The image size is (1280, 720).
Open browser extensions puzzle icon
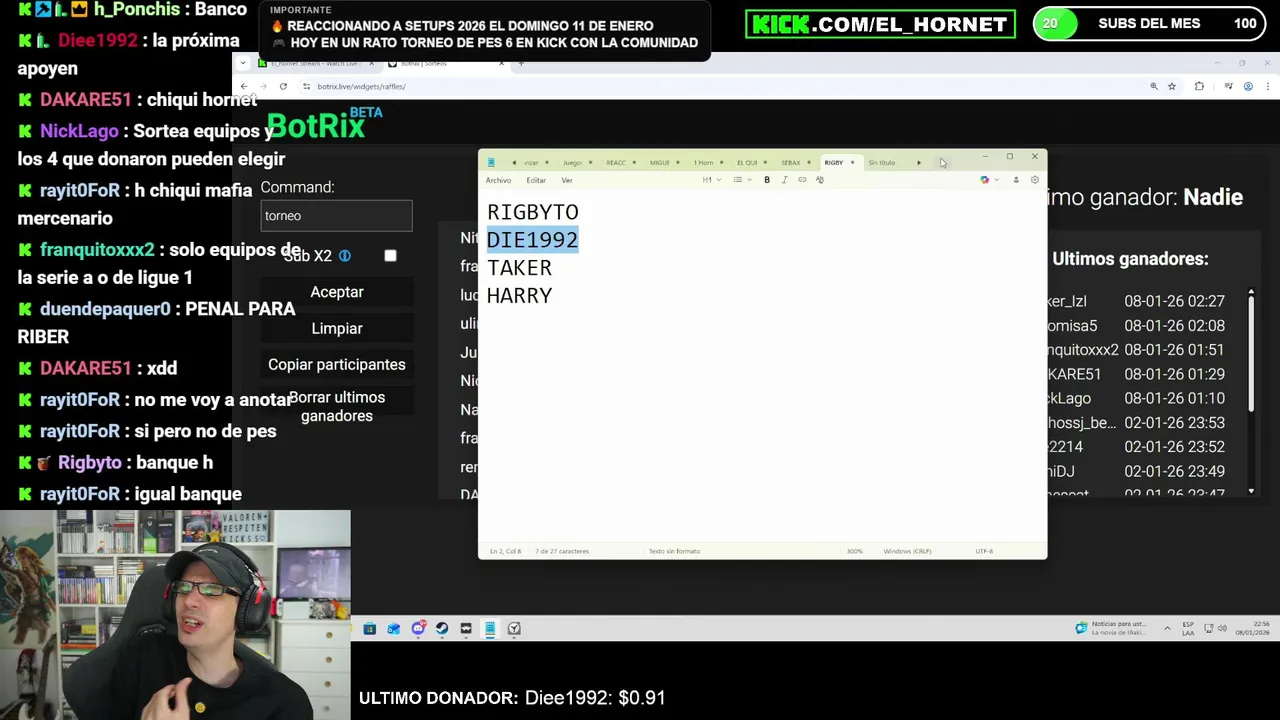tap(1199, 86)
